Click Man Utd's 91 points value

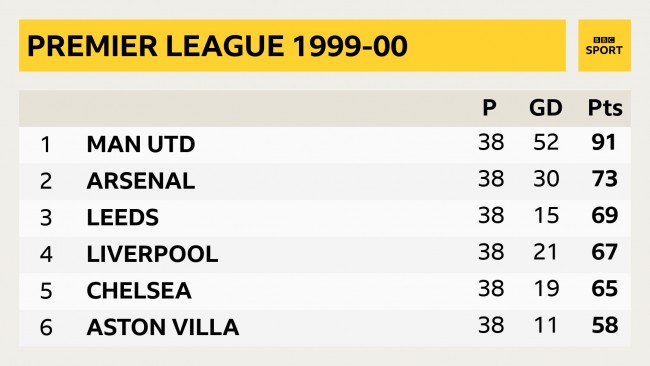pyautogui.click(x=604, y=142)
